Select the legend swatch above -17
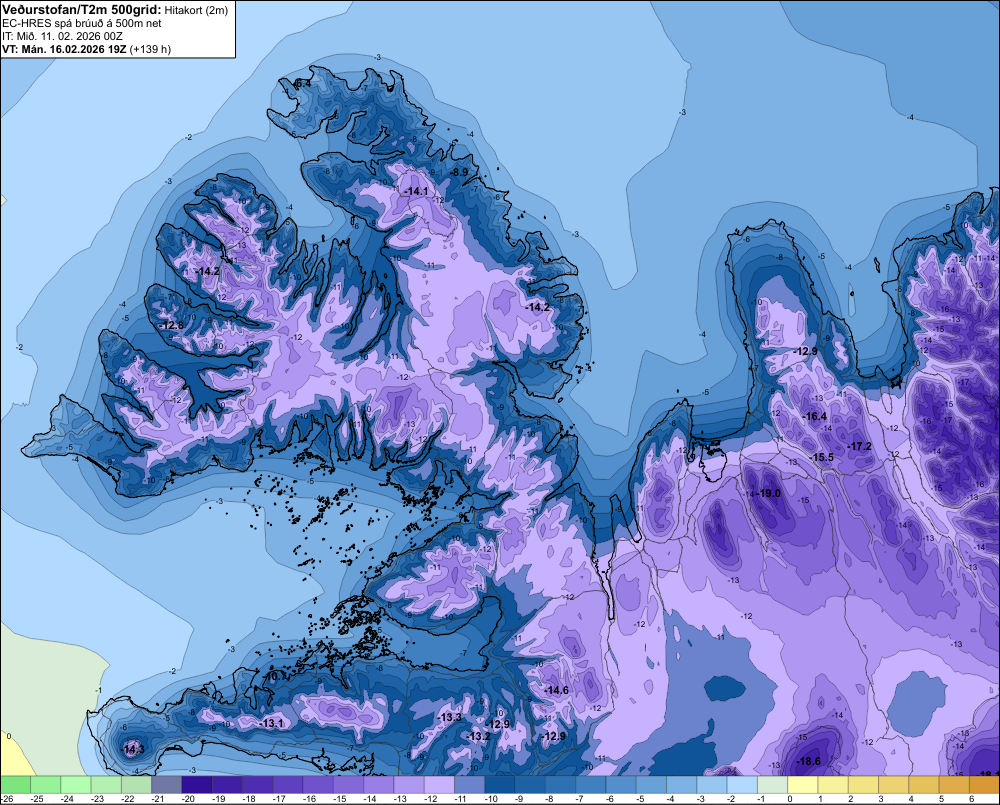 pos(288,784)
